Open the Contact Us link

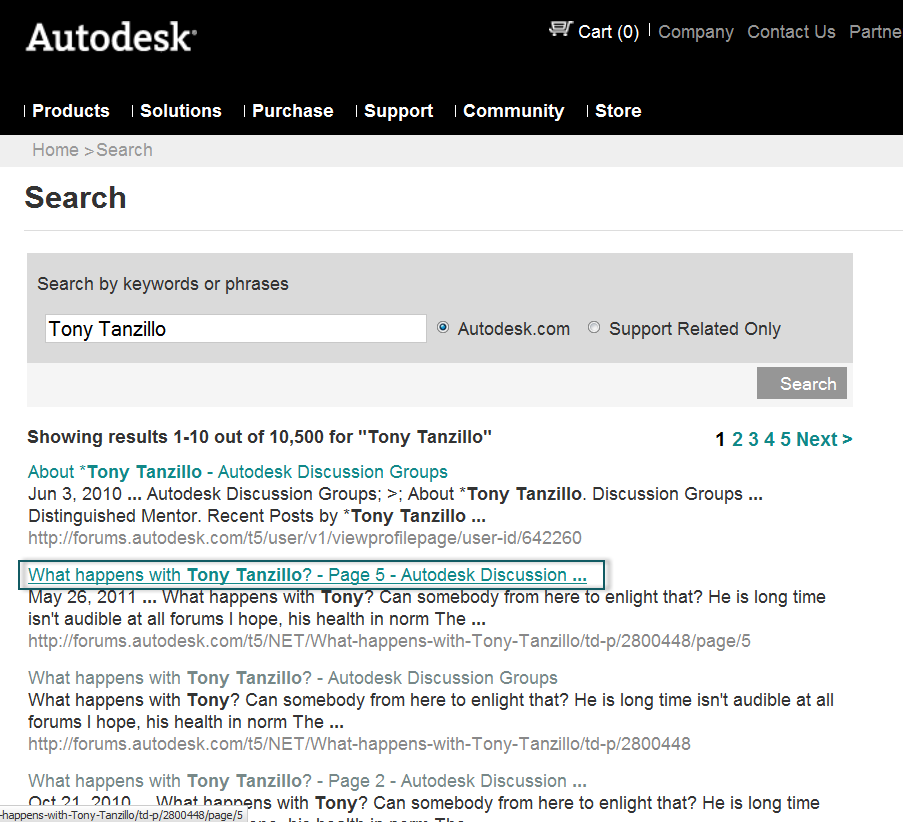click(x=791, y=32)
